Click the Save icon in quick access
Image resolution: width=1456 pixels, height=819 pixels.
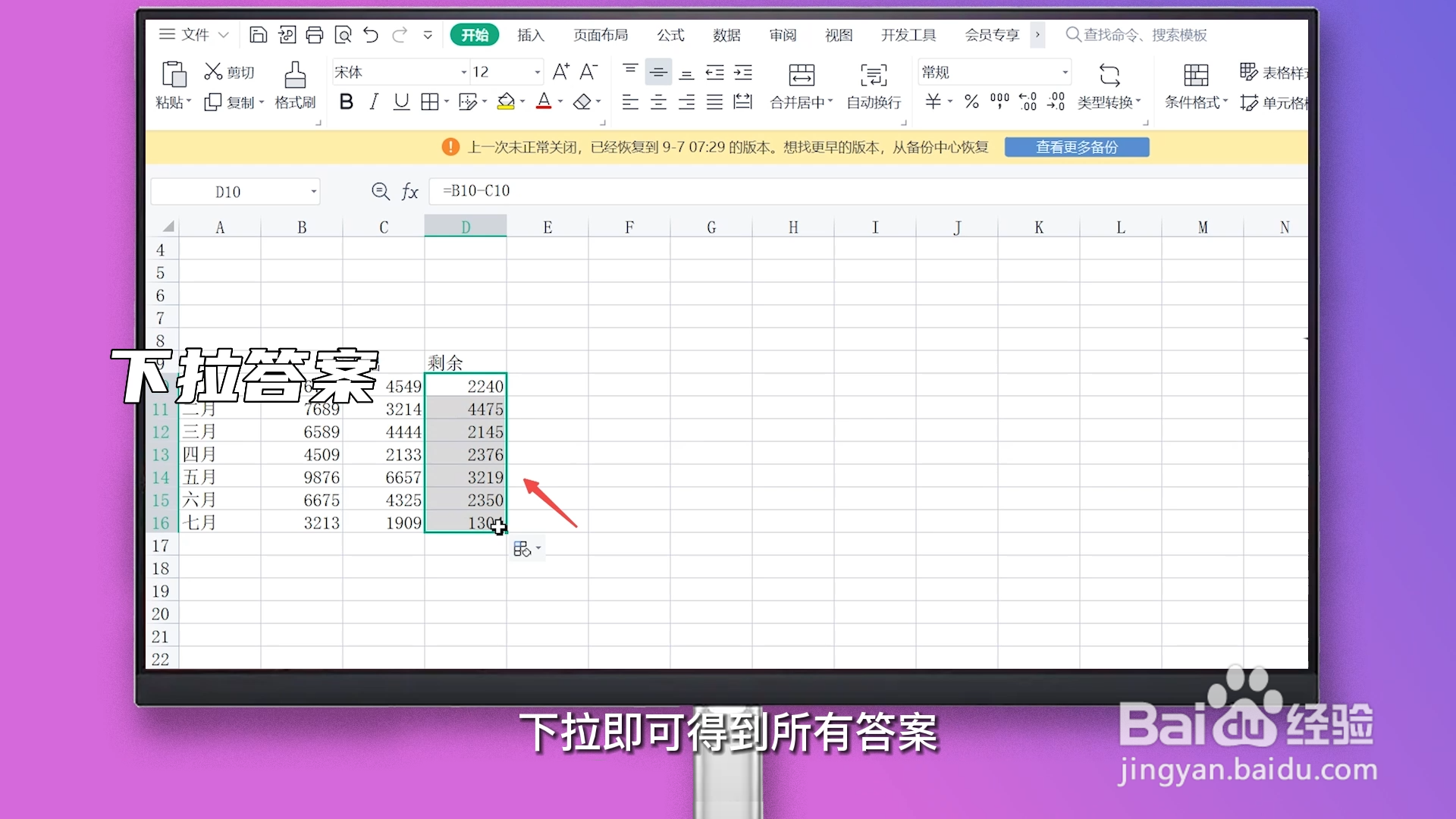pos(258,35)
